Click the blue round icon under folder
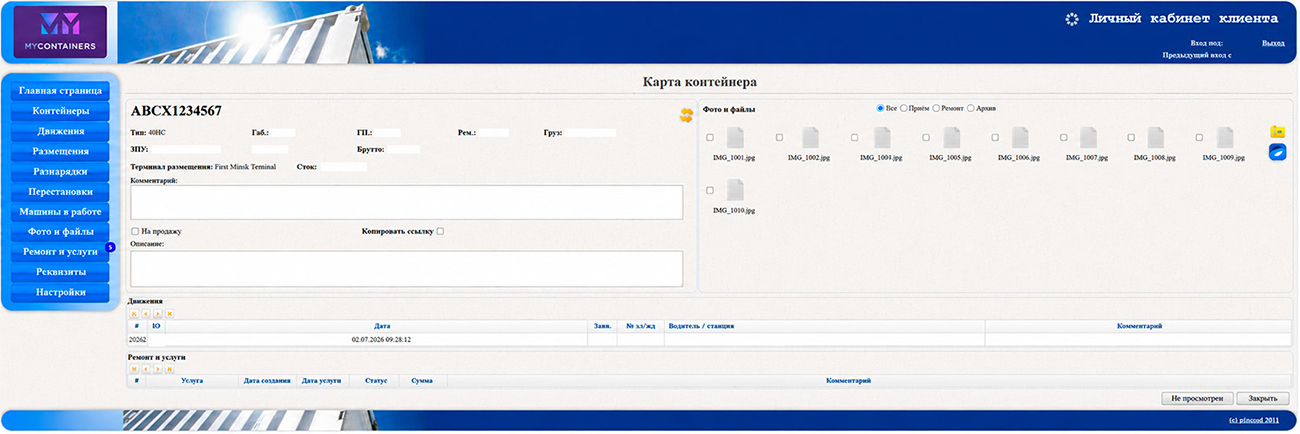Image resolution: width=1300 pixels, height=434 pixels. point(1277,152)
